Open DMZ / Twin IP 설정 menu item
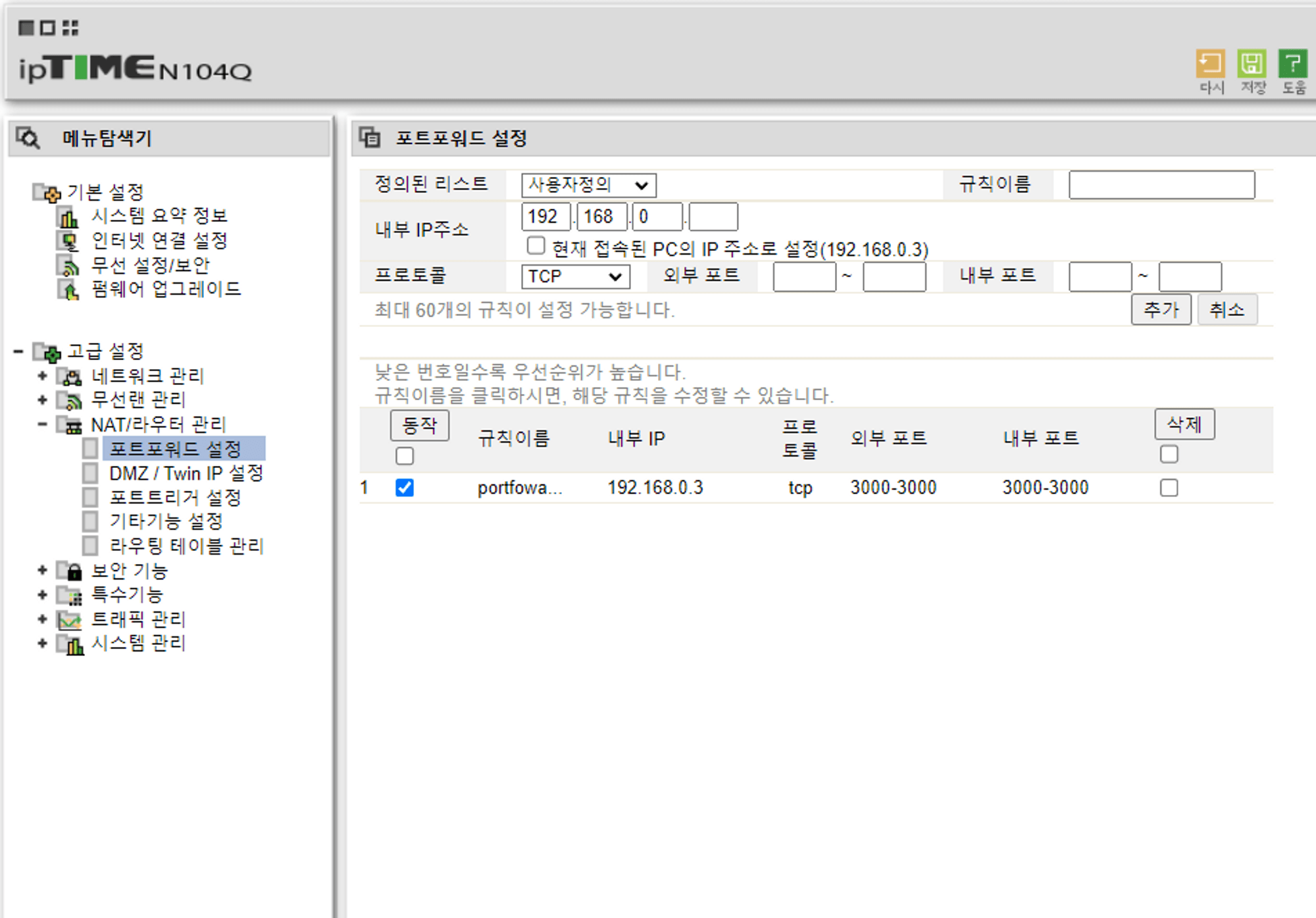The image size is (1316, 918). (186, 473)
